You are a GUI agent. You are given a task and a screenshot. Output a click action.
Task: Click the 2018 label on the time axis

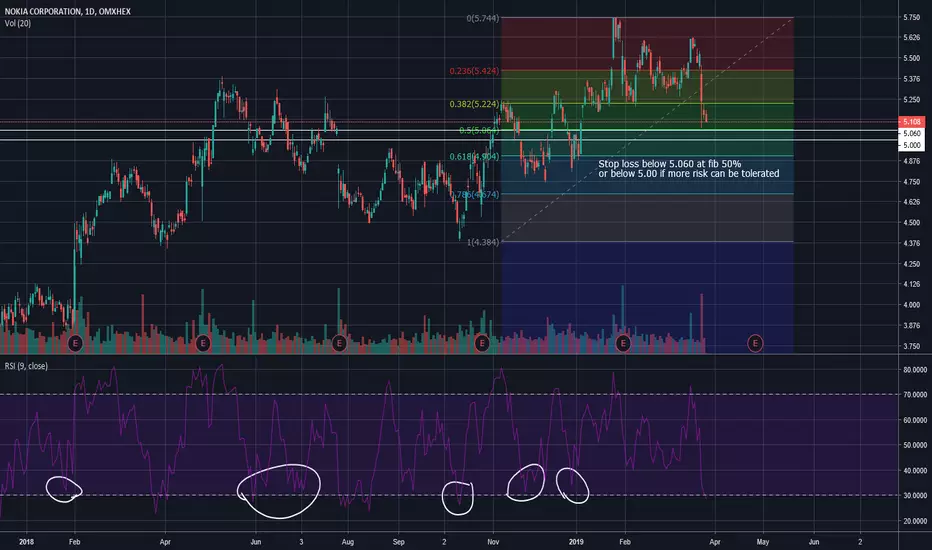(26, 542)
